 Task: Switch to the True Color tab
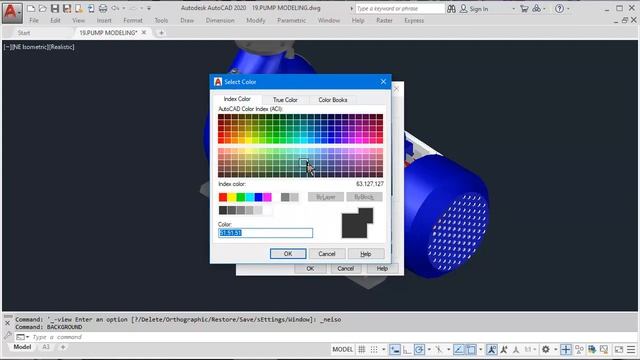[x=285, y=100]
